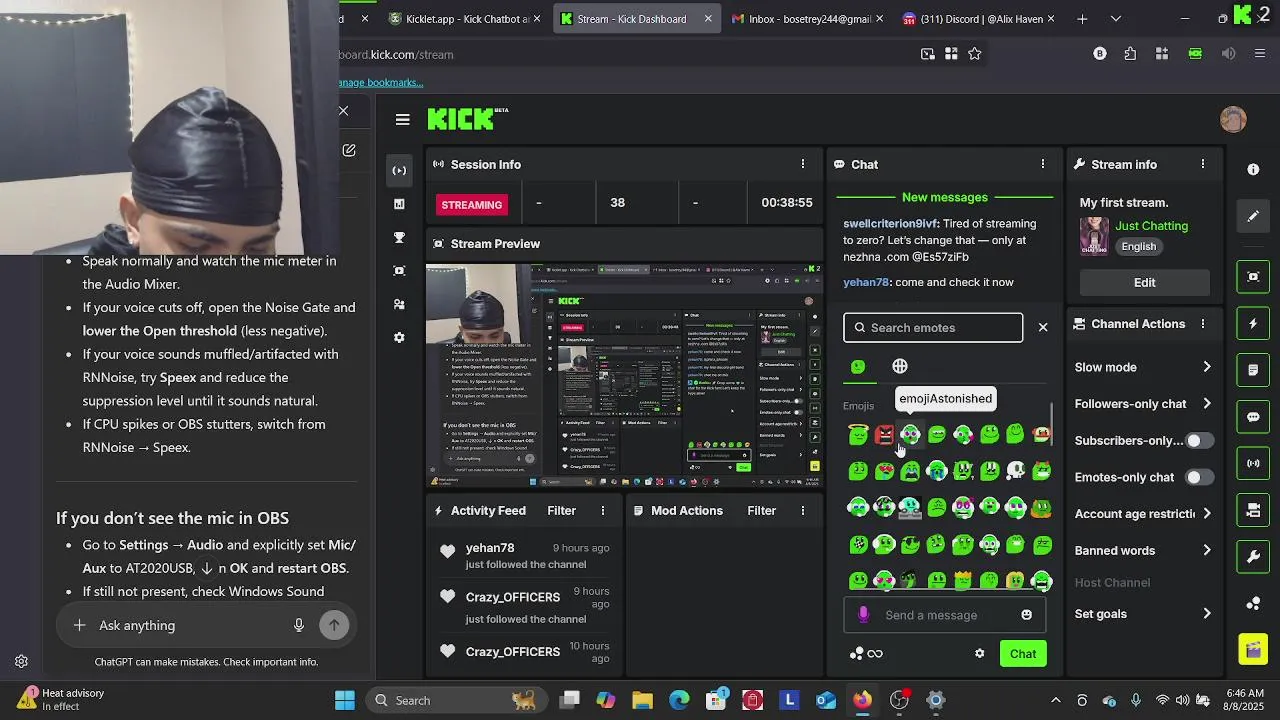The image size is (1280, 720).
Task: Pick the red angry emote
Action: (x=884, y=434)
